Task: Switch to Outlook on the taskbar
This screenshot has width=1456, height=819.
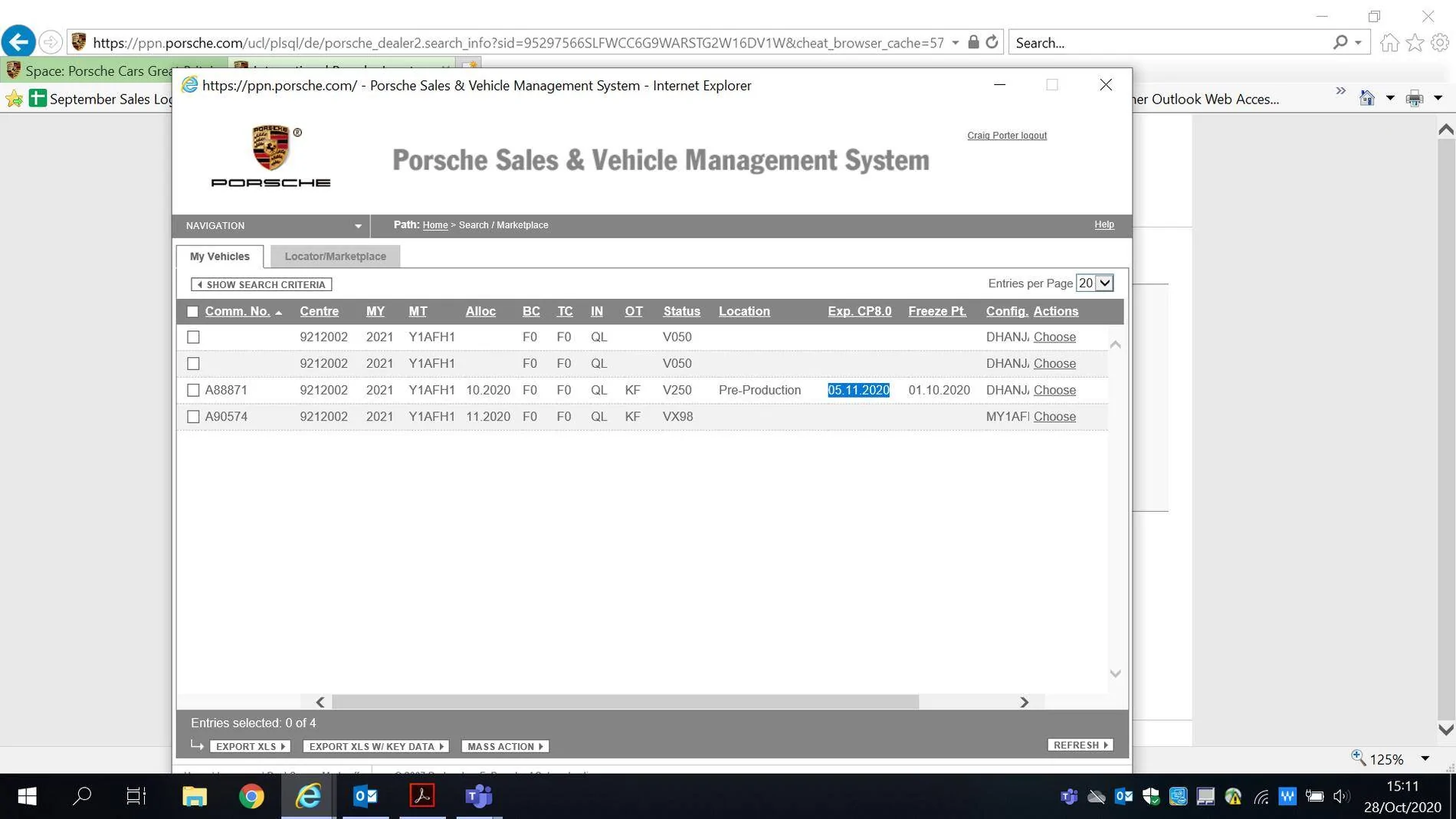Action: tap(366, 797)
